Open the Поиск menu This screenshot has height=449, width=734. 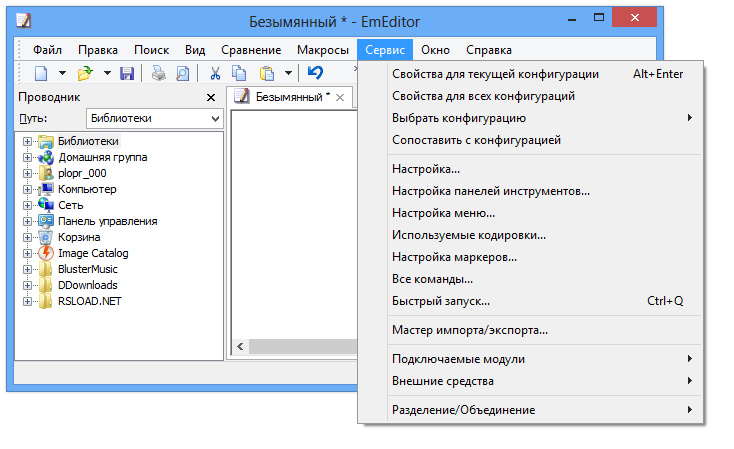click(x=152, y=50)
